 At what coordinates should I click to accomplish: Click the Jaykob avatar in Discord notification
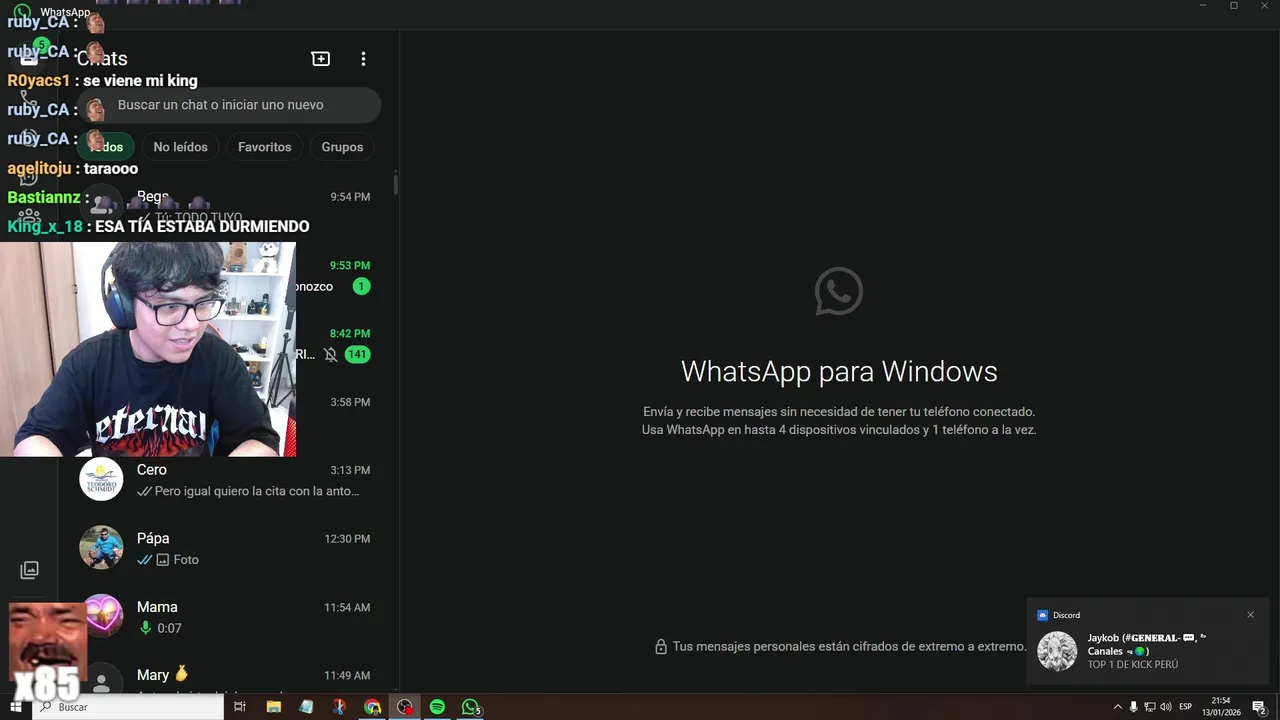click(x=1057, y=651)
